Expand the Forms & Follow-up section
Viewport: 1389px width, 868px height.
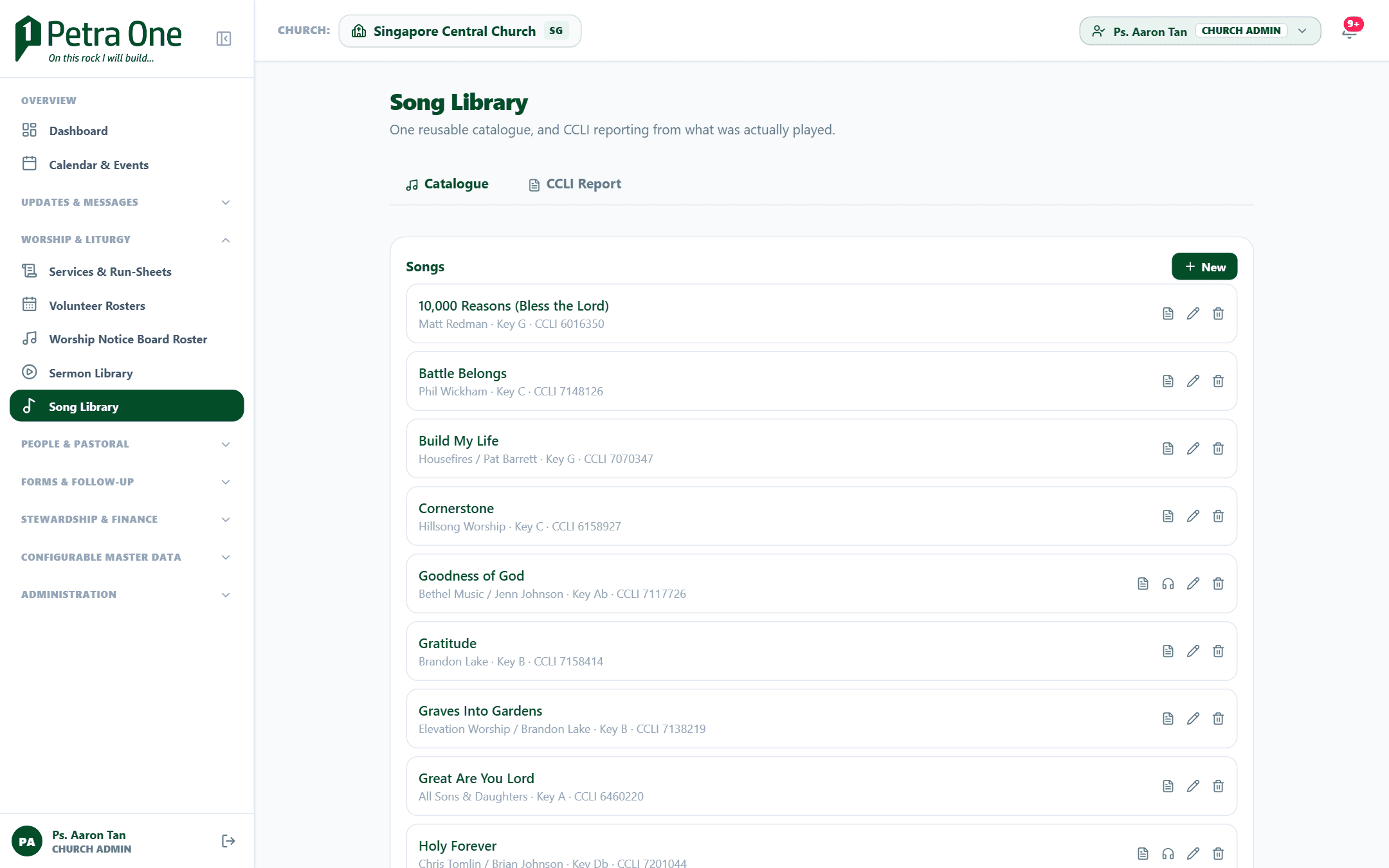pyautogui.click(x=126, y=482)
